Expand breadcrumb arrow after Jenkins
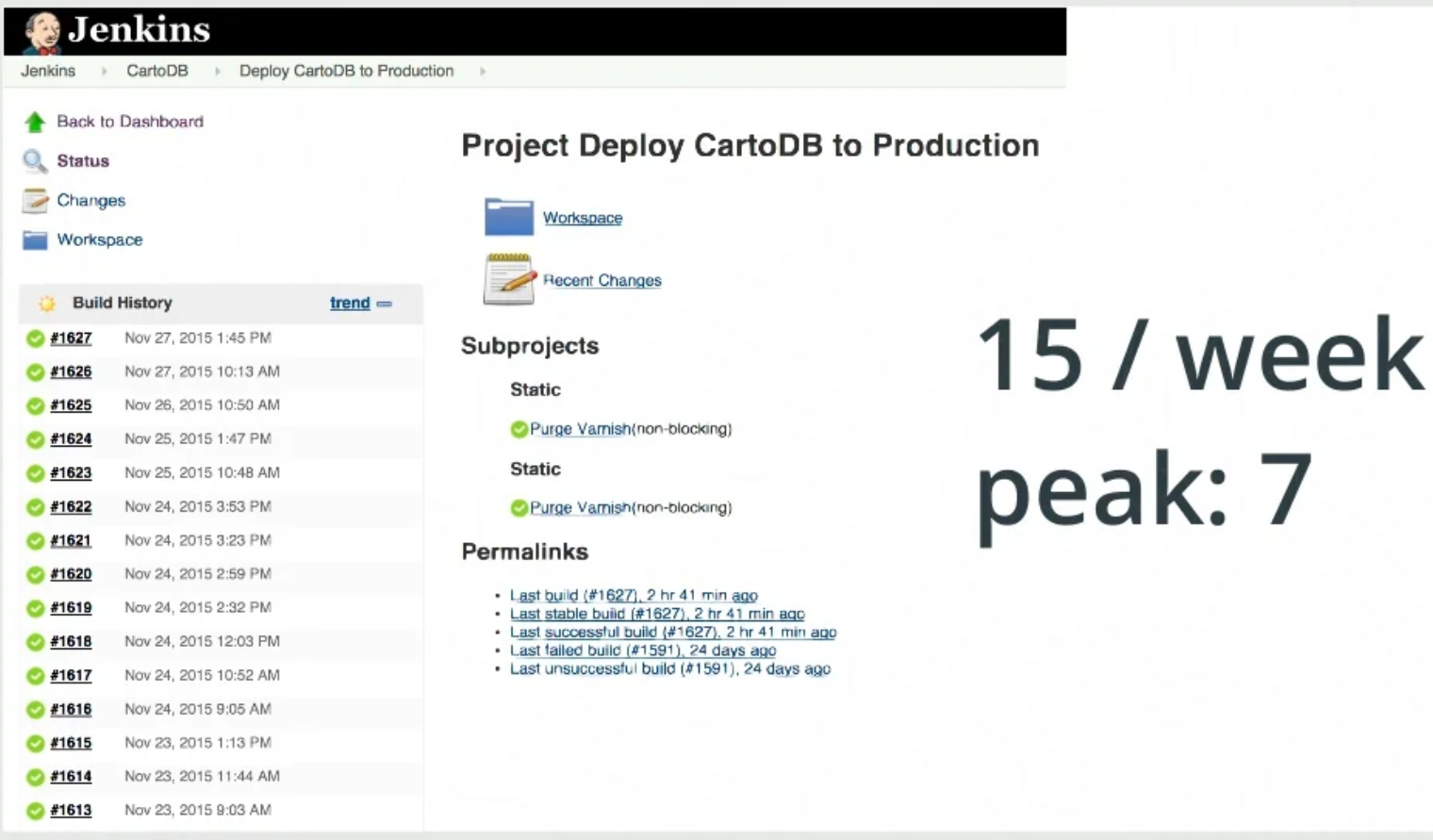Screen dimensions: 1433x840 [x=104, y=72]
